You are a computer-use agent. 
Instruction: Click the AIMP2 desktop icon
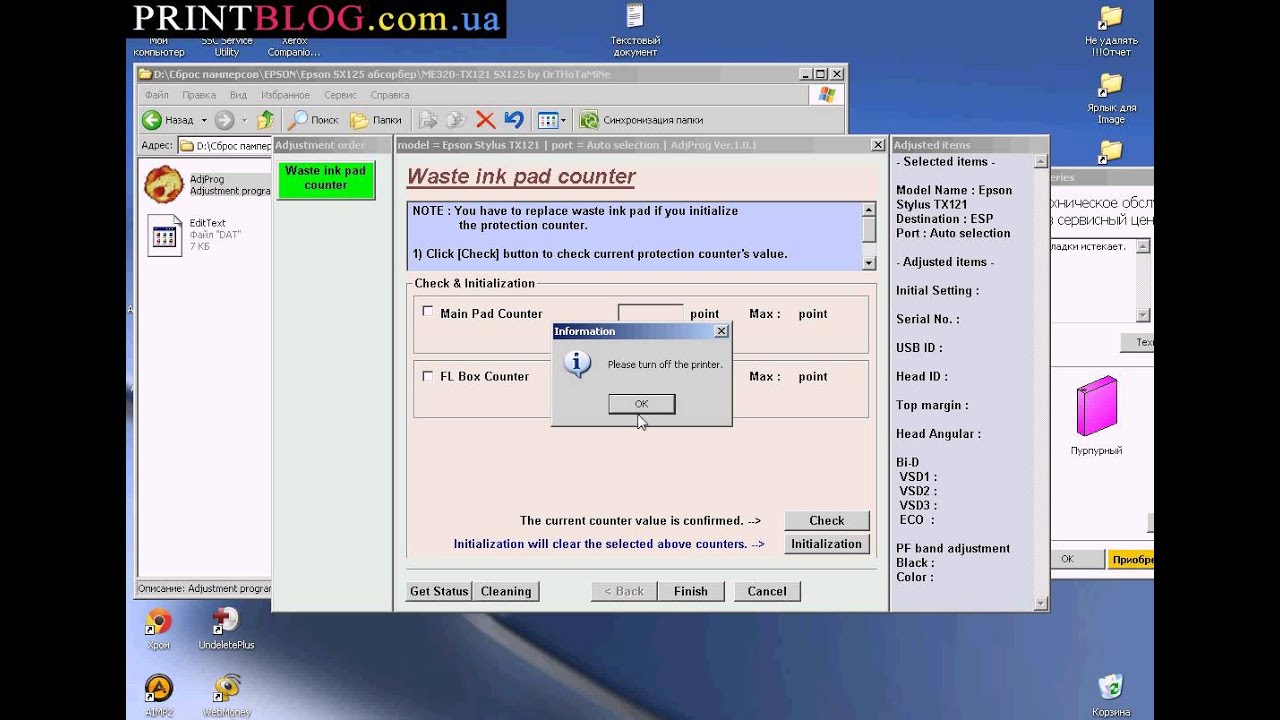[158, 688]
